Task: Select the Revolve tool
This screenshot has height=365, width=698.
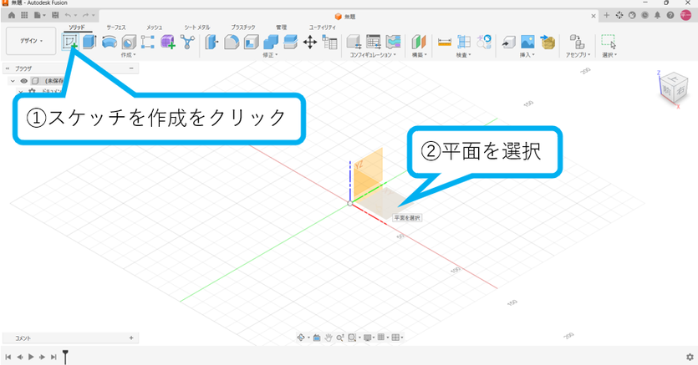Action: point(109,42)
